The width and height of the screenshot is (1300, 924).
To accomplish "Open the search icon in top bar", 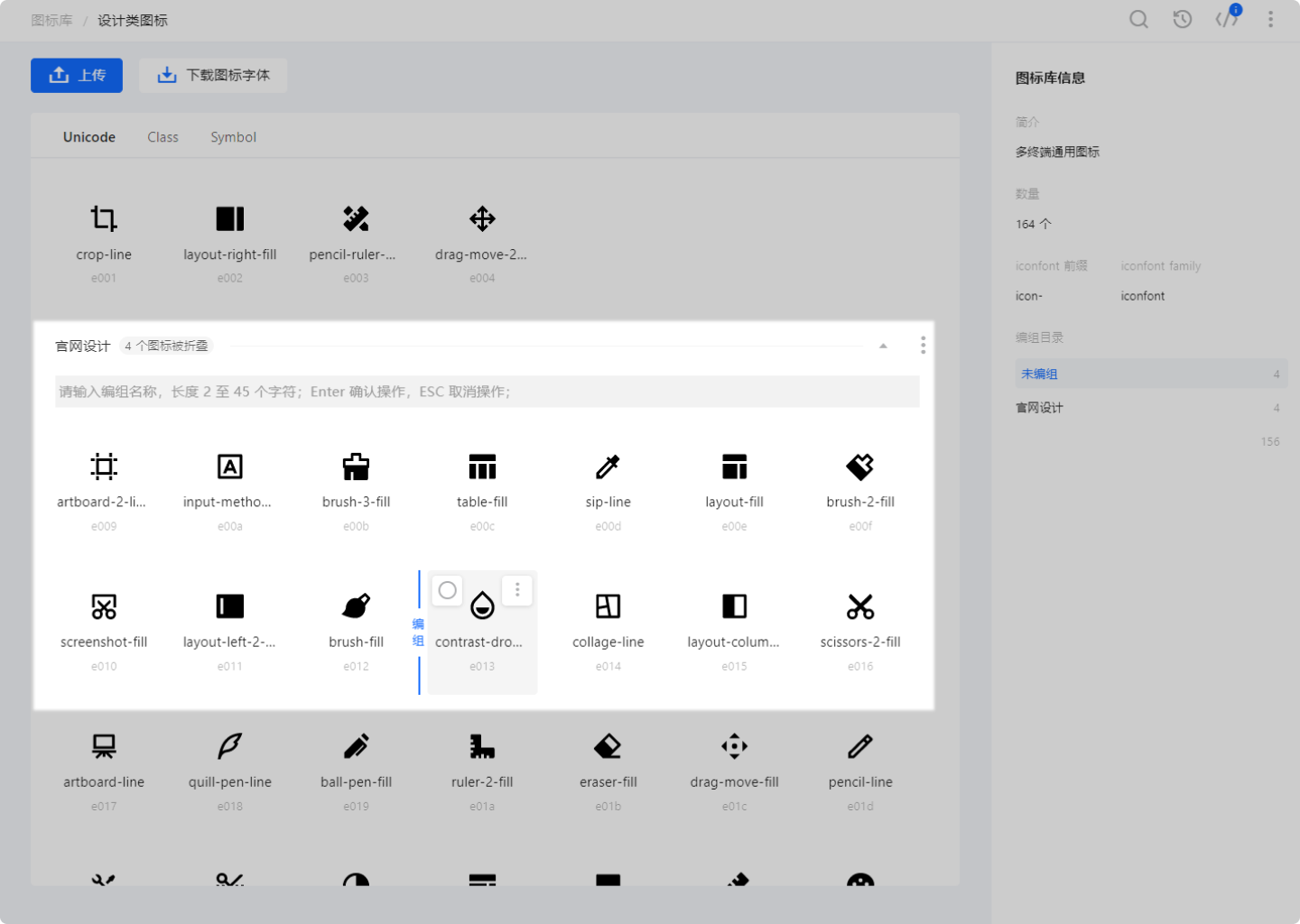I will (1138, 19).
